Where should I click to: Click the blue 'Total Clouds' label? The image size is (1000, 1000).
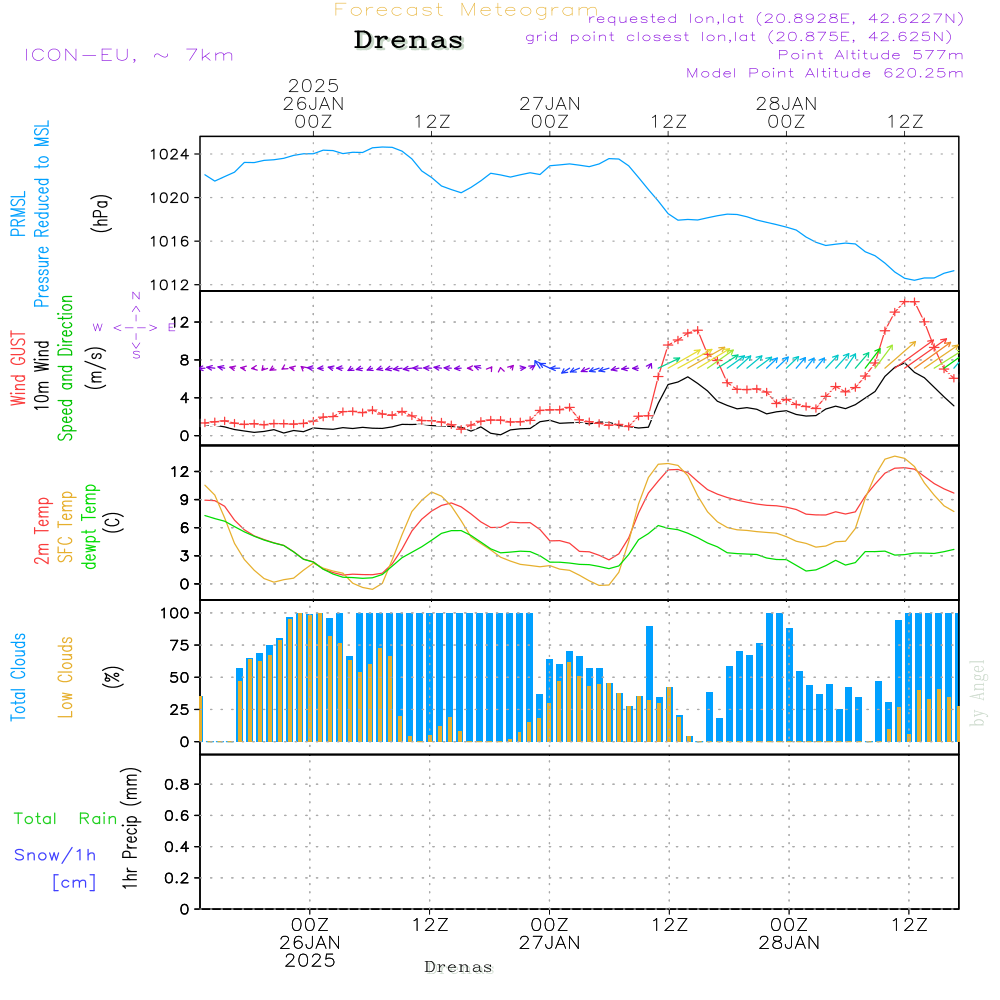(18, 677)
